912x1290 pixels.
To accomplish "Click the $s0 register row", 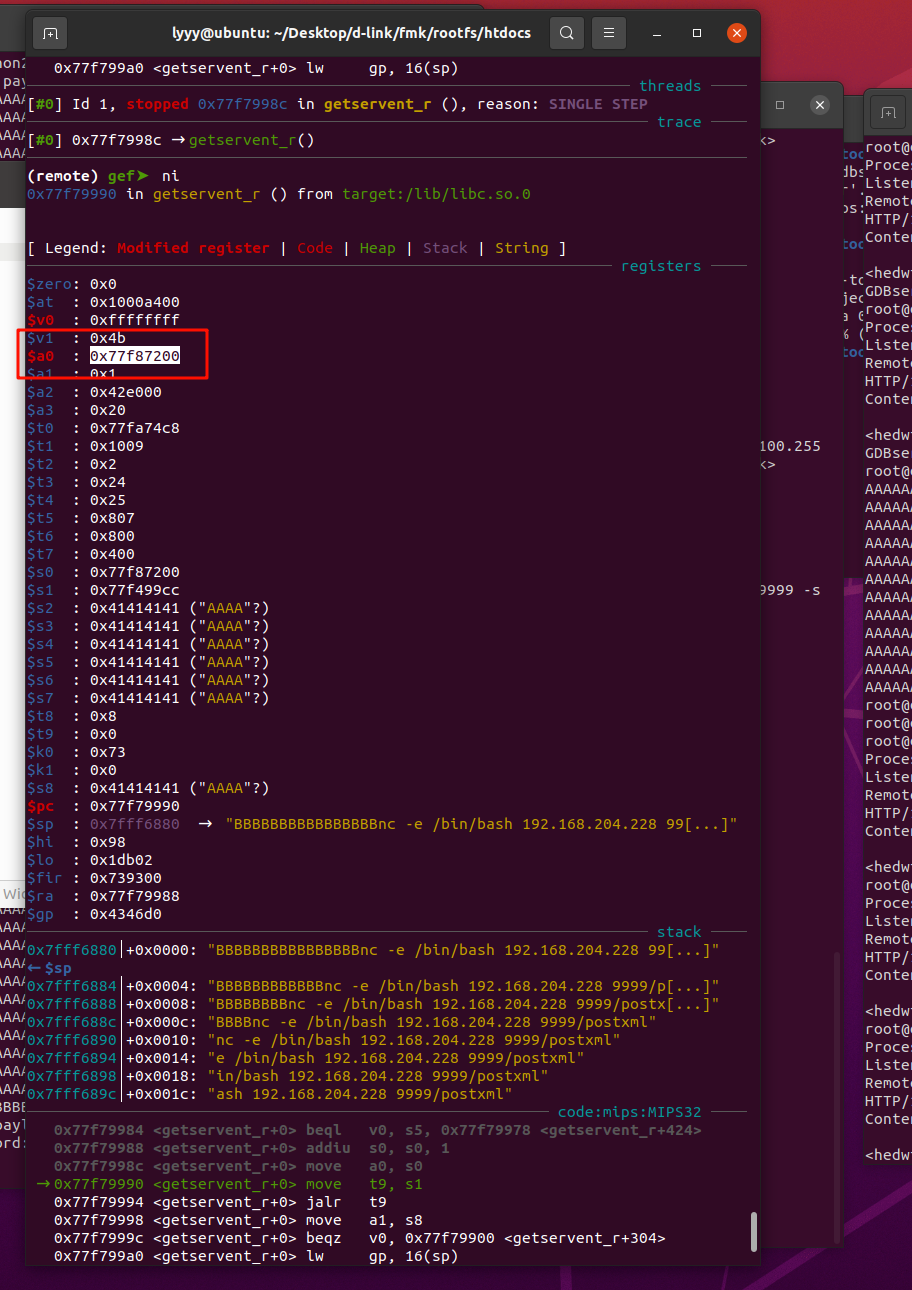I will 103,572.
